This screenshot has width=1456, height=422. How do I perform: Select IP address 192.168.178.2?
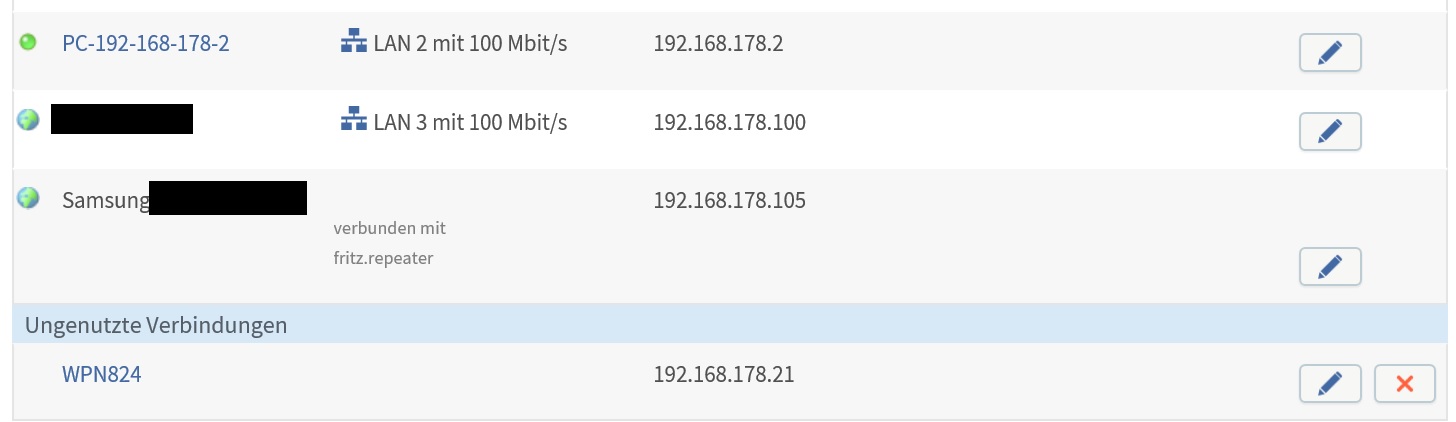point(716,44)
